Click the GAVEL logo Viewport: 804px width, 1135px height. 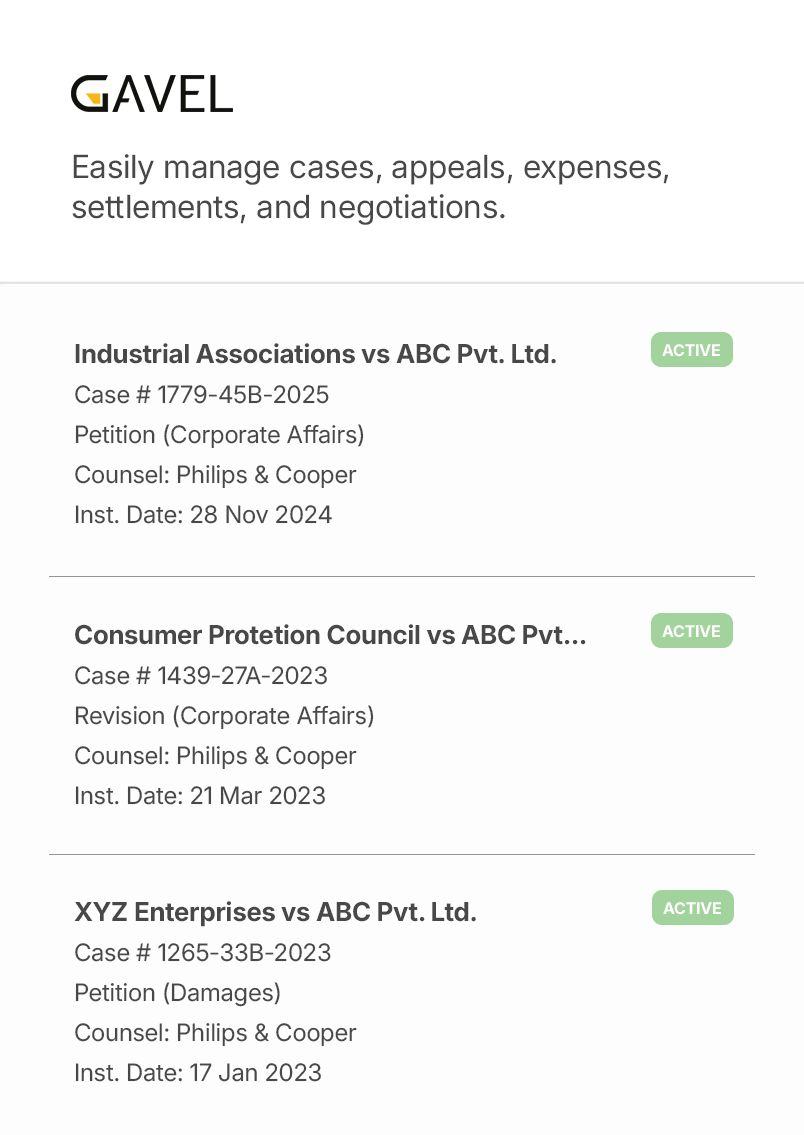pyautogui.click(x=152, y=94)
